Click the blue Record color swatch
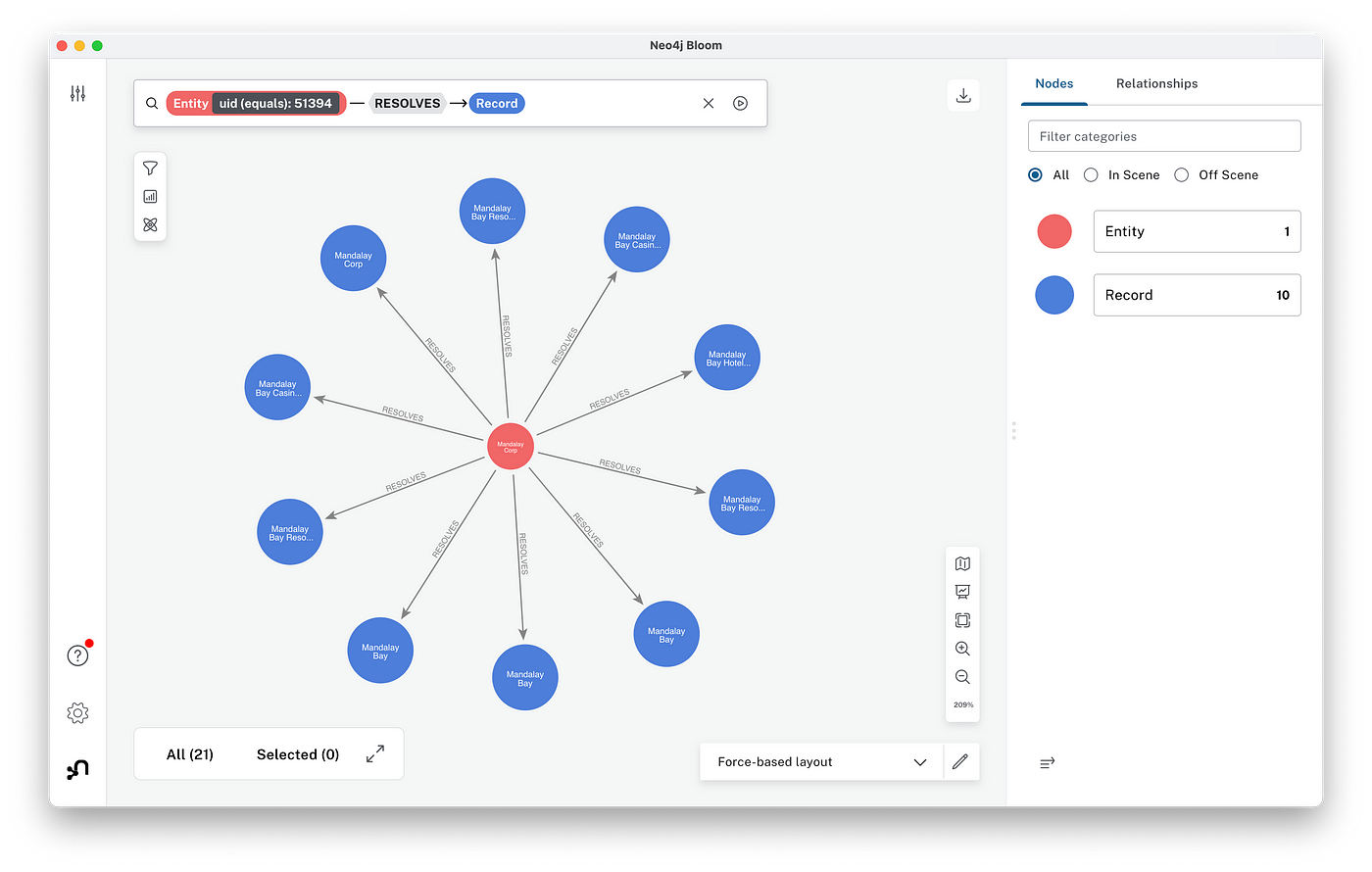The image size is (1372, 872). (x=1054, y=295)
